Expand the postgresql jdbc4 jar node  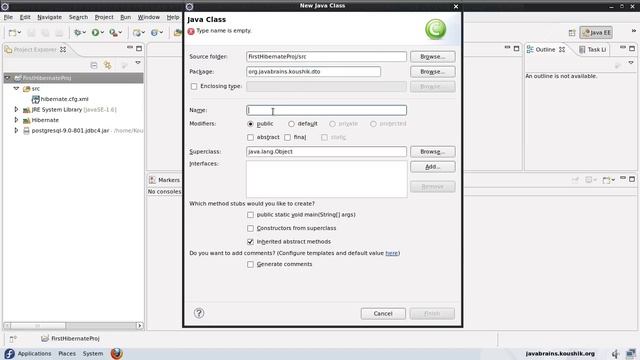pos(16,131)
